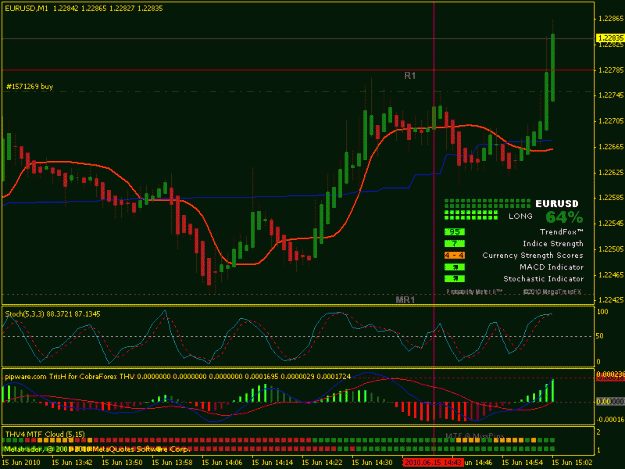The height and width of the screenshot is (469, 625).
Task: Click the EURUSD heading in the probability panel
Action: [556, 204]
